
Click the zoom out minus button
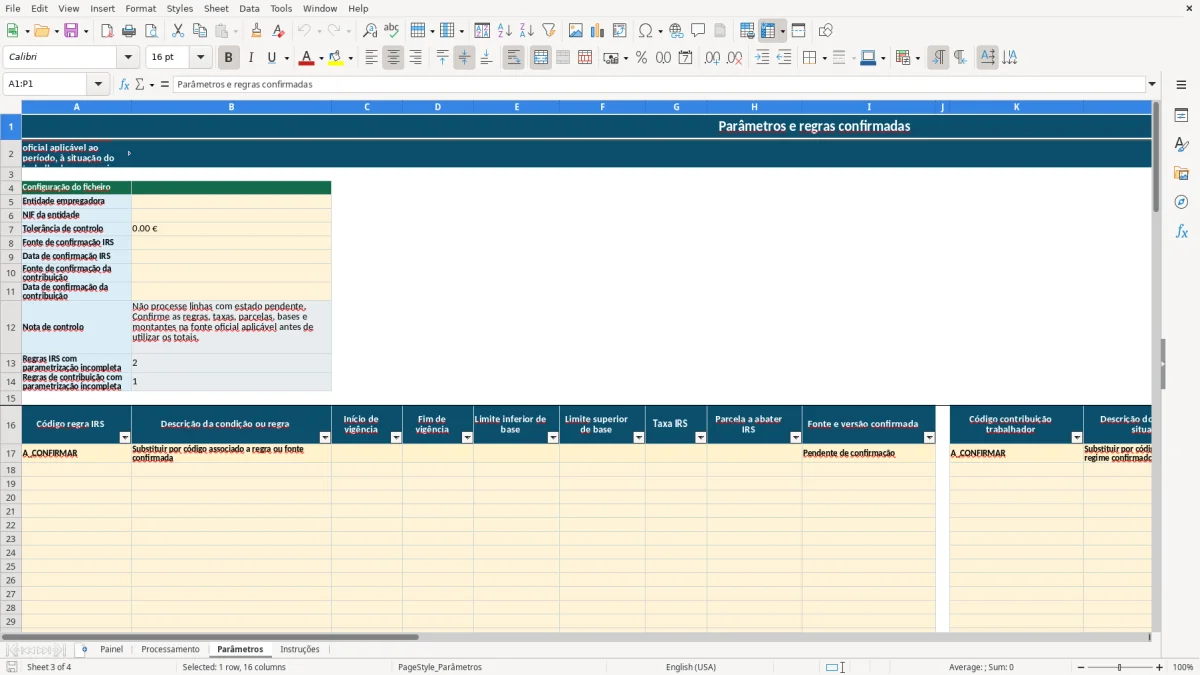[1081, 667]
